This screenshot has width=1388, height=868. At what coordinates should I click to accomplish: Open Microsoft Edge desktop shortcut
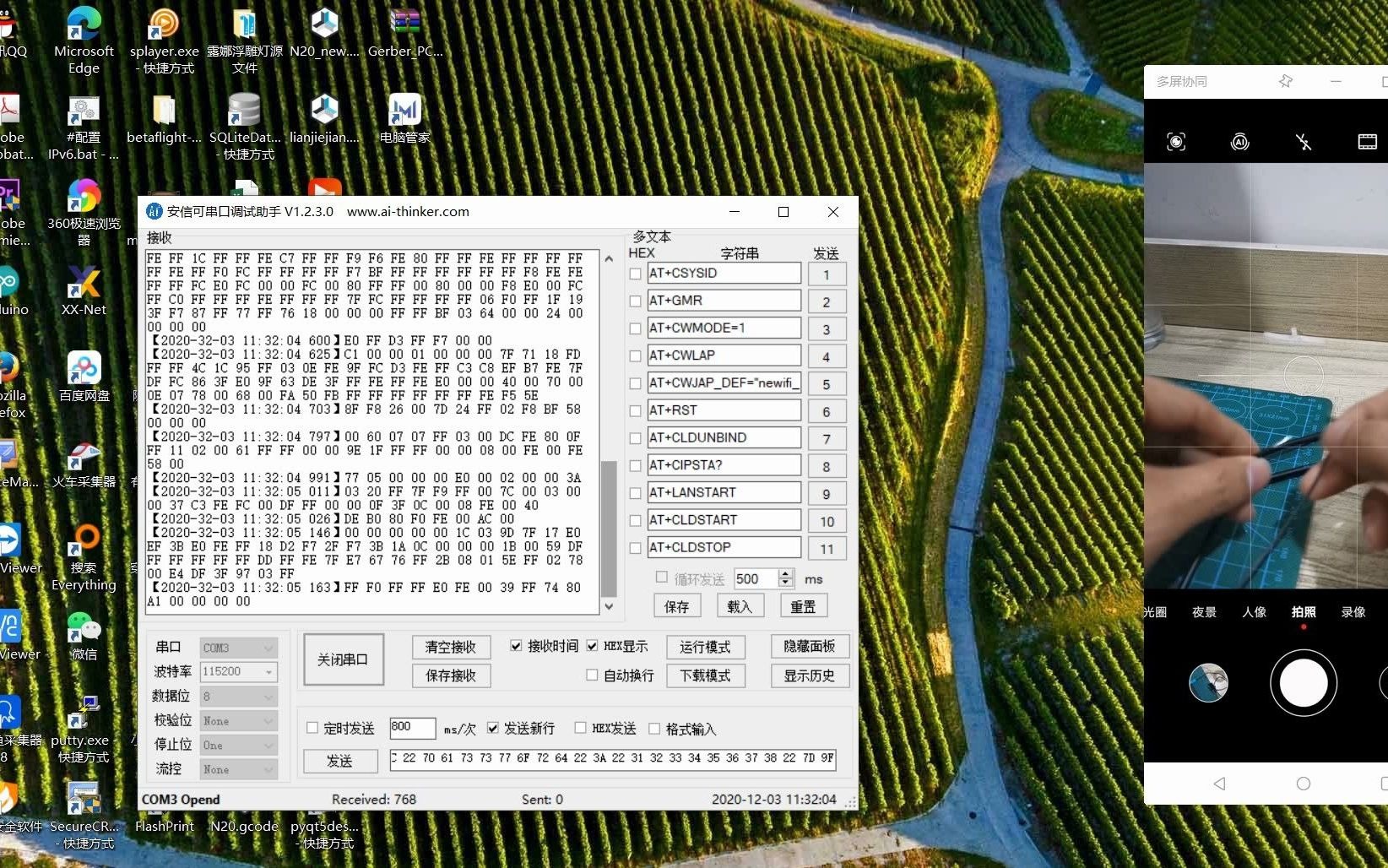84,40
